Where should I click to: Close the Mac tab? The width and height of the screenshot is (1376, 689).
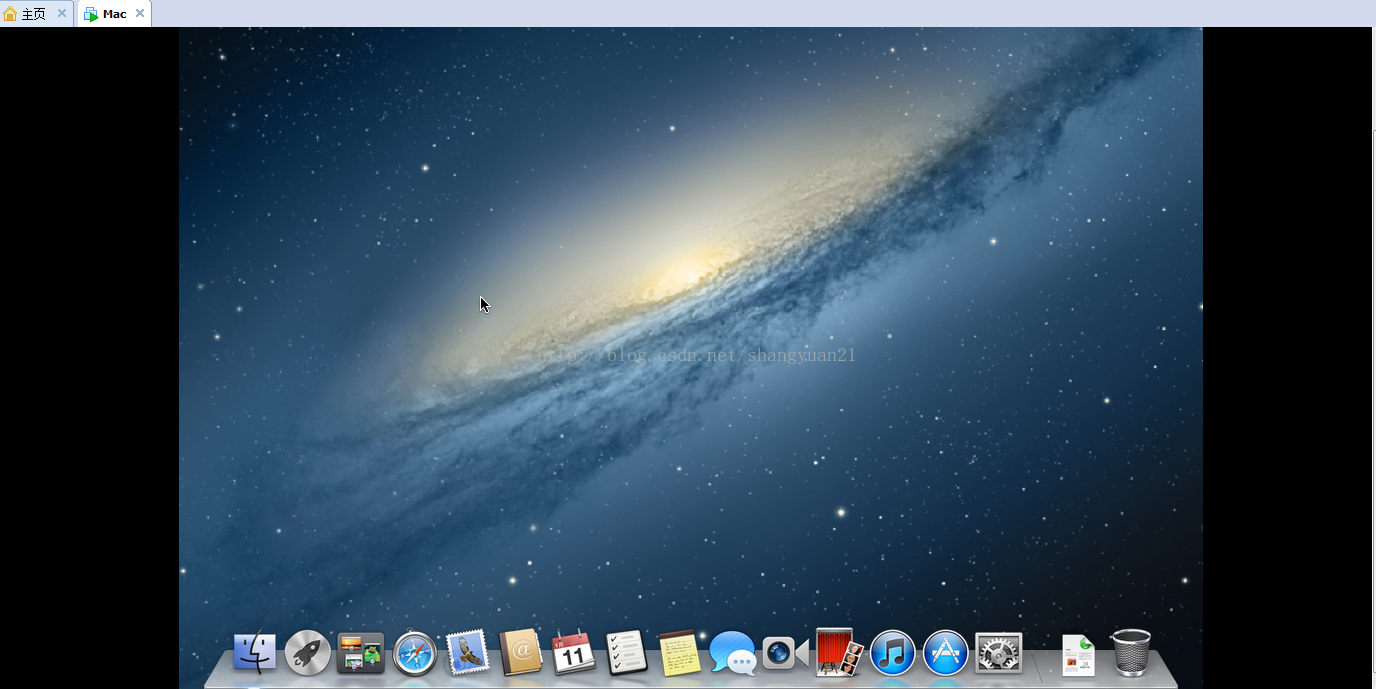[140, 13]
